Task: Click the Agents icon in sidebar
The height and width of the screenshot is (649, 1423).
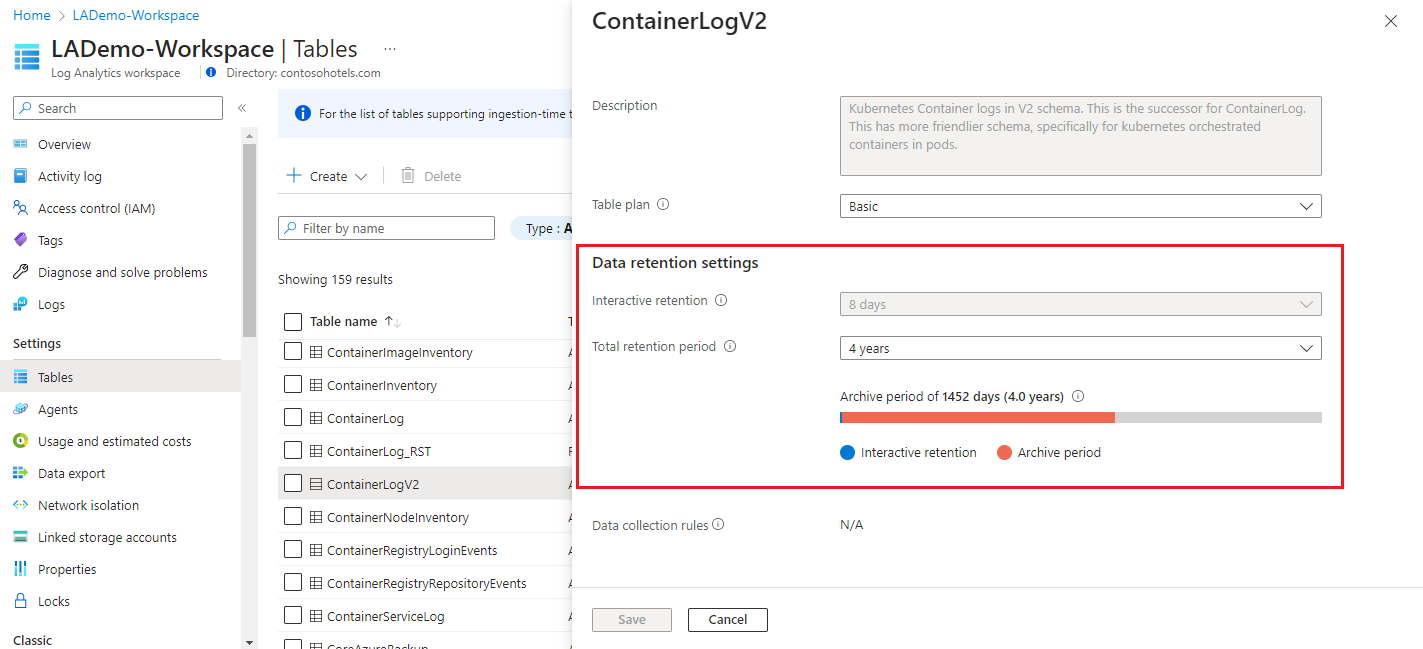Action: (20, 409)
